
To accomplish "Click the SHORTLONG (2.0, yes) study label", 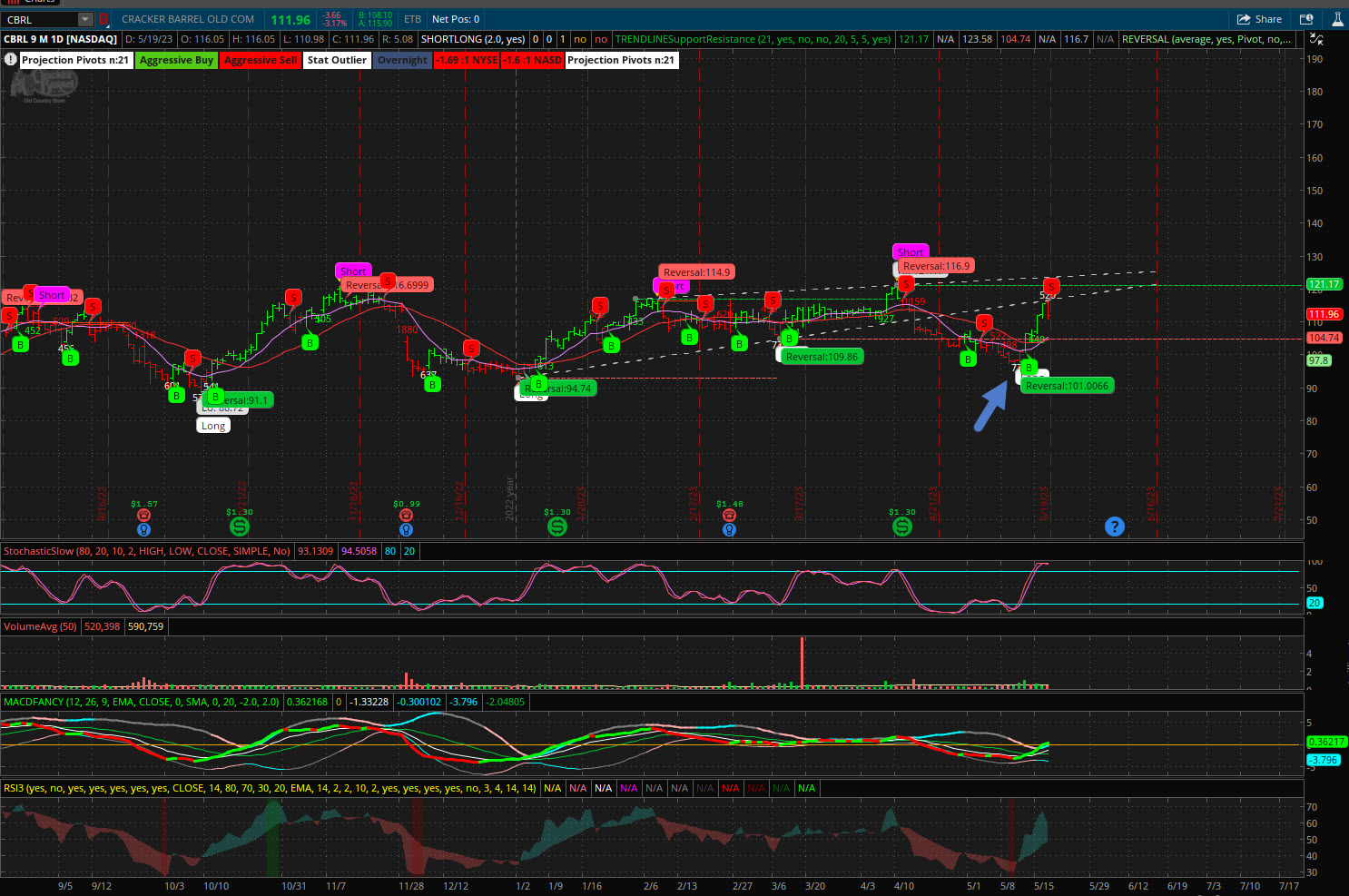I will (x=473, y=39).
